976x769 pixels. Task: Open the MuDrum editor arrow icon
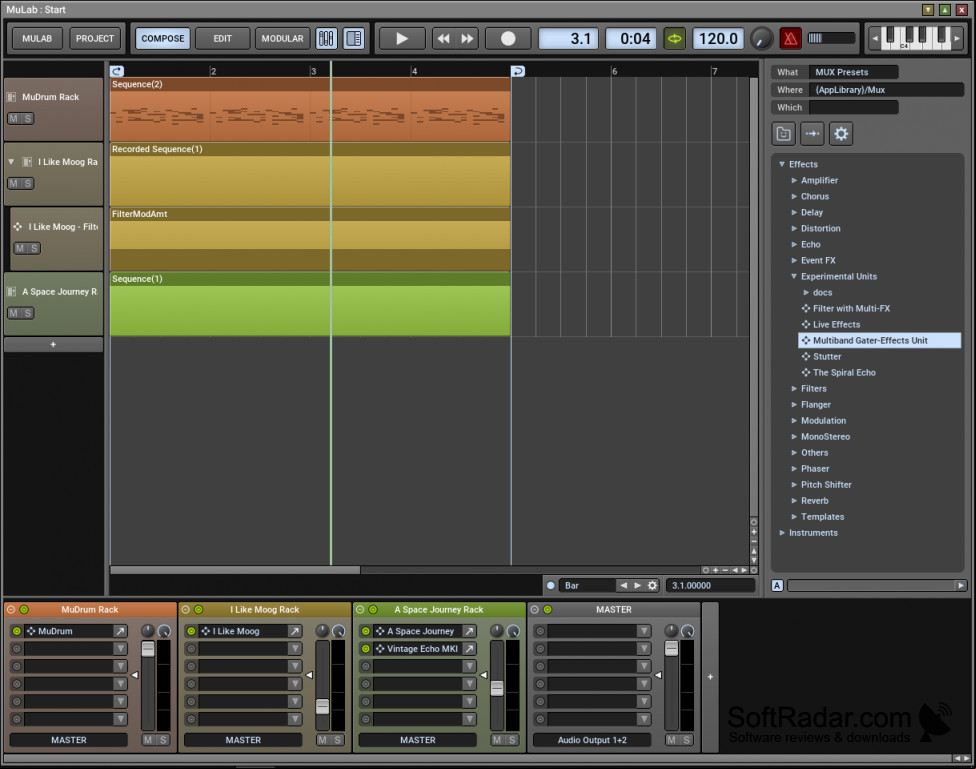coord(120,631)
